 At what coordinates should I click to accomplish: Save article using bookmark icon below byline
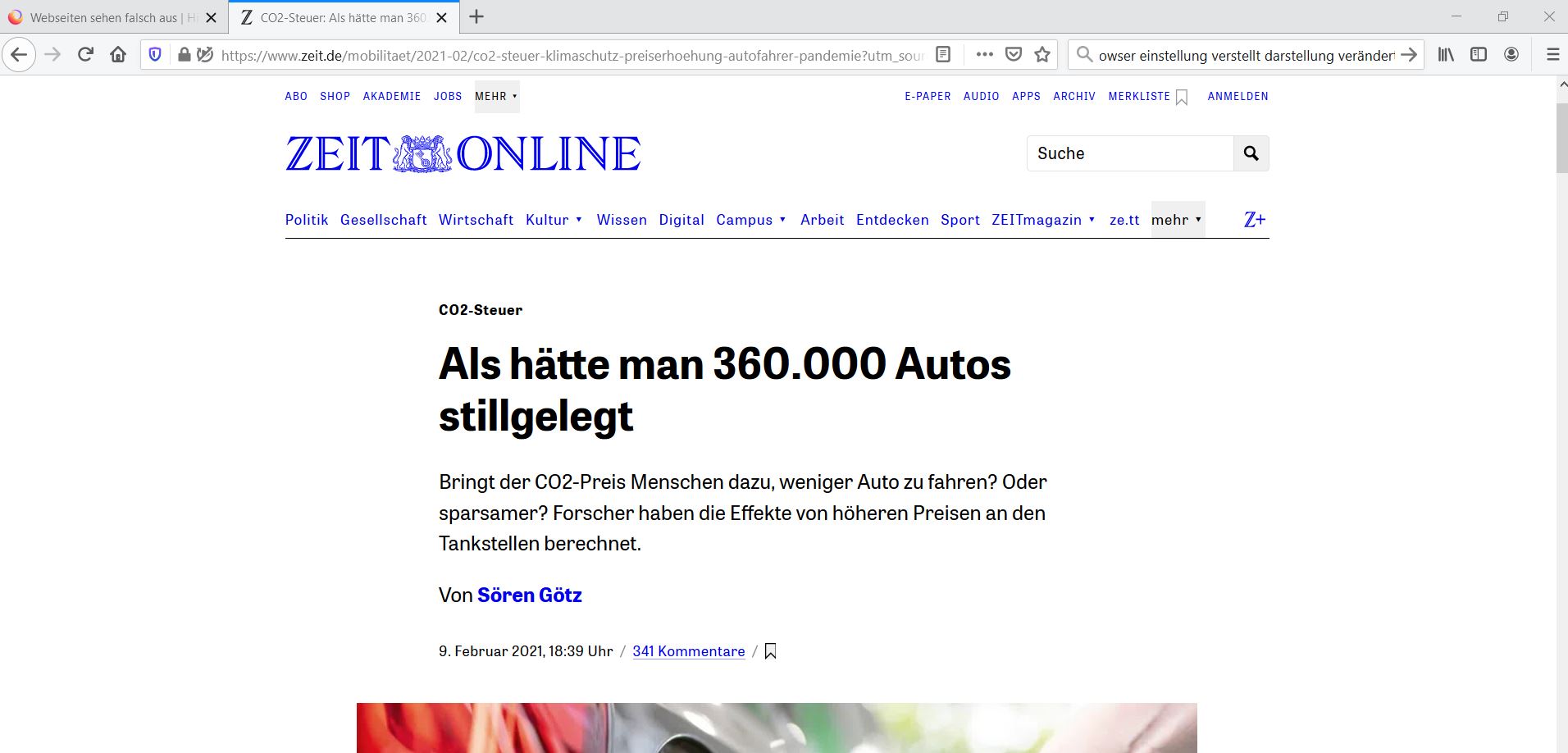770,651
